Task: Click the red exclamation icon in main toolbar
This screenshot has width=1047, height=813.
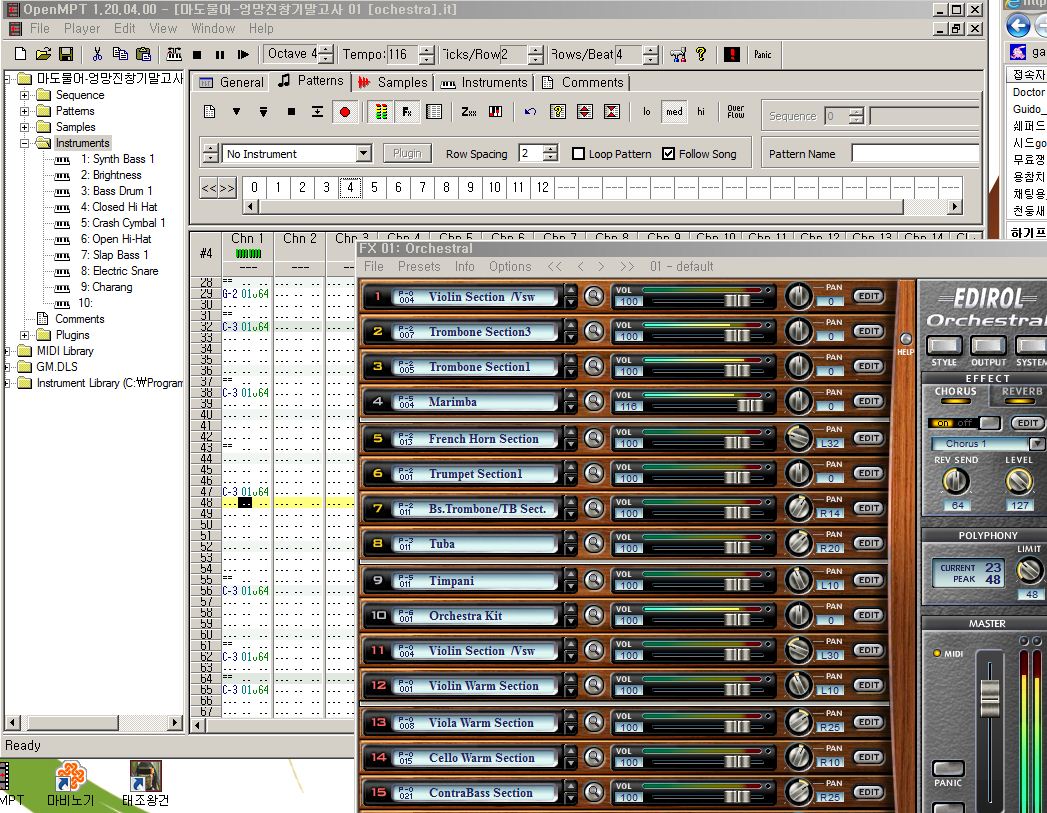Action: [732, 55]
